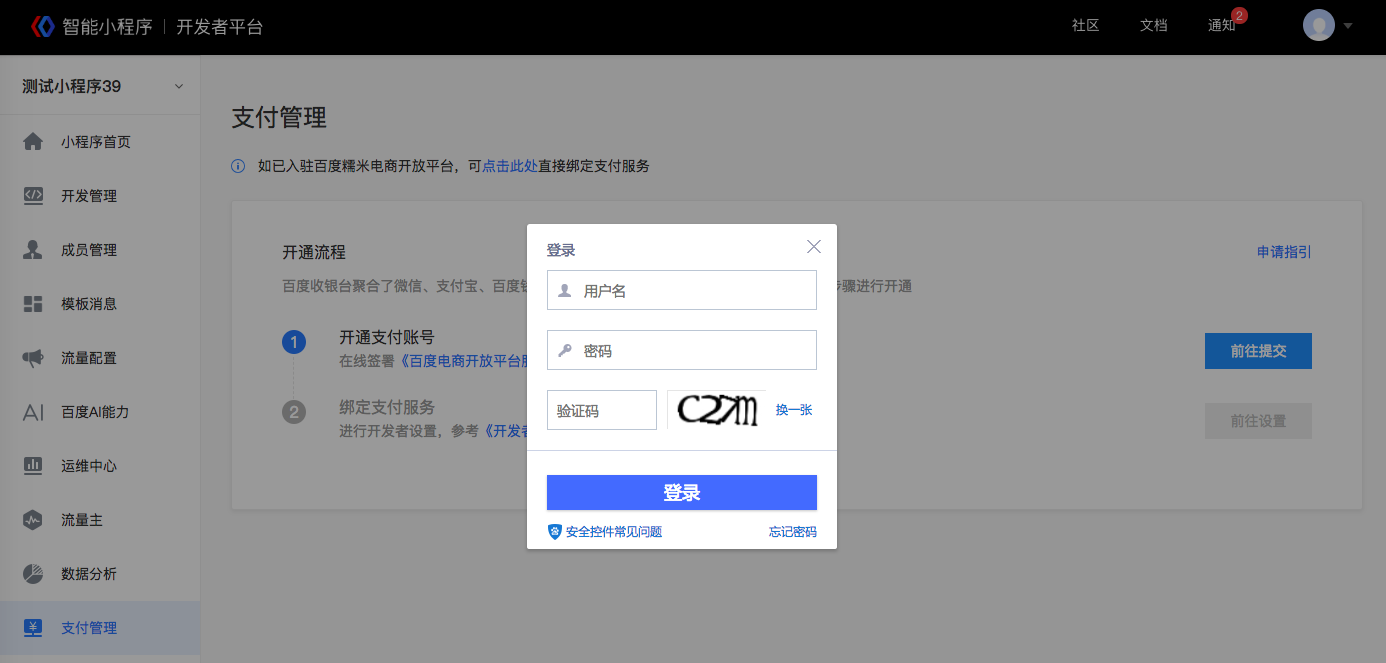Click inside the 用户名 input field
Screen dimensions: 1386x663
pos(681,290)
